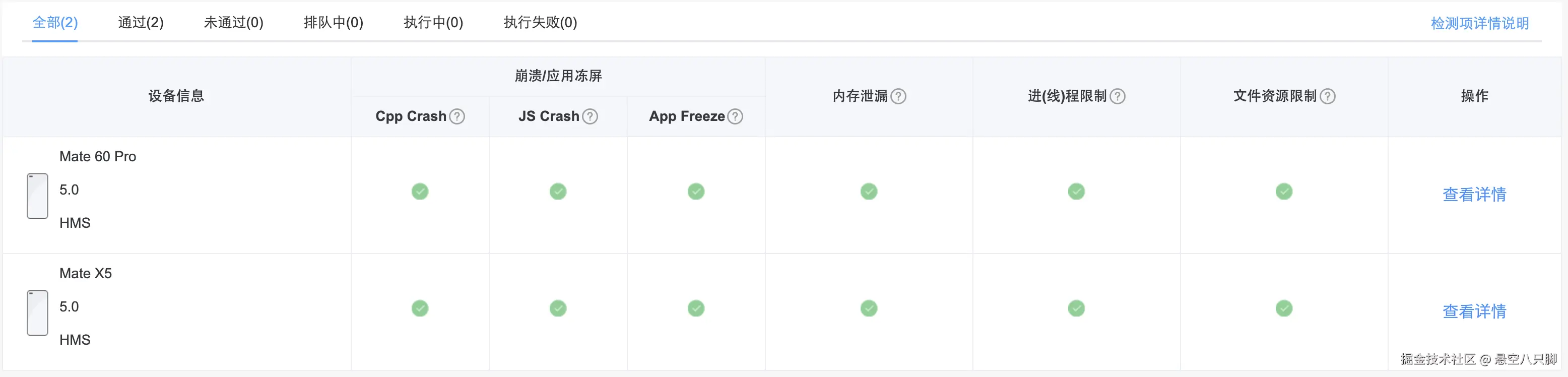Open the Cpp Crash help tooltip icon
The image size is (1568, 377).
pos(458,116)
